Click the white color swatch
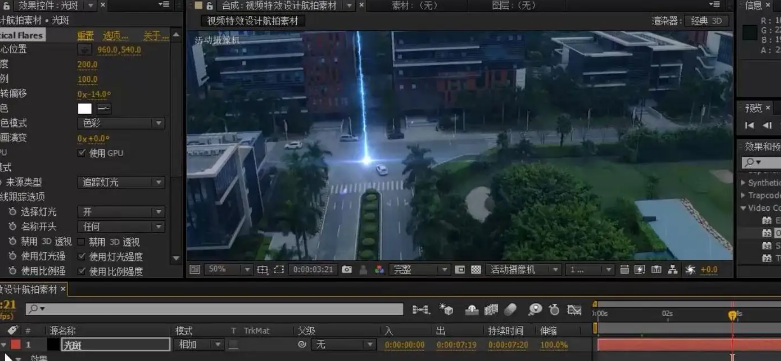781x361 pixels. click(85, 109)
